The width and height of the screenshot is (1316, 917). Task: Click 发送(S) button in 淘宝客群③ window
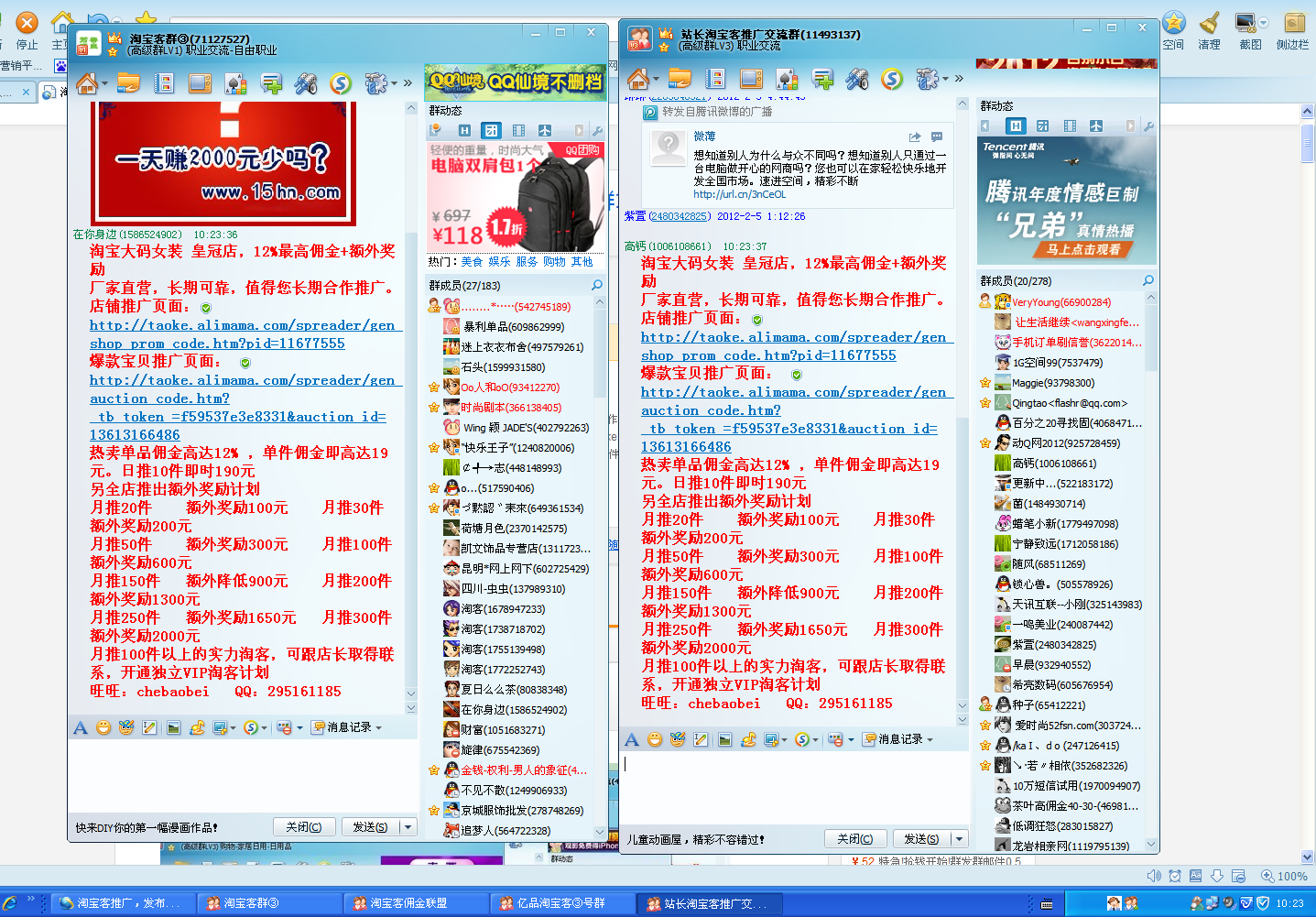370,827
